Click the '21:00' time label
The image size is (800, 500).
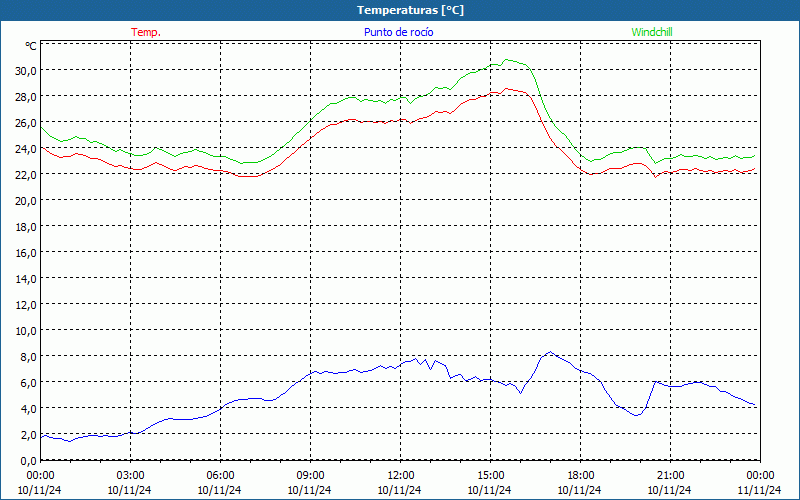point(670,476)
